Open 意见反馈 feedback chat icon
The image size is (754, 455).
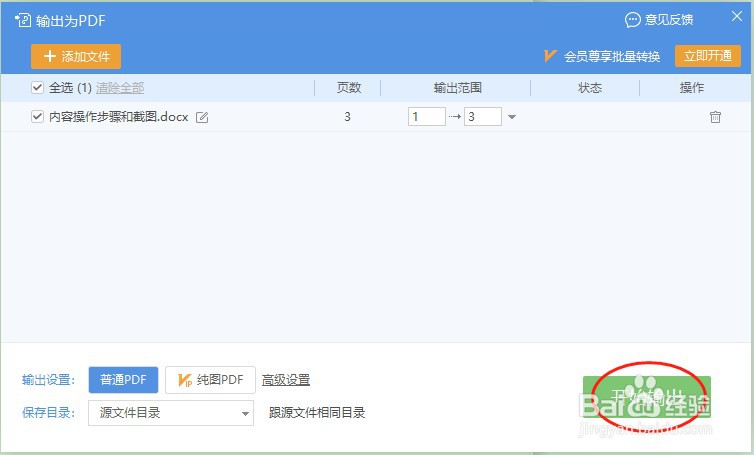[x=632, y=20]
